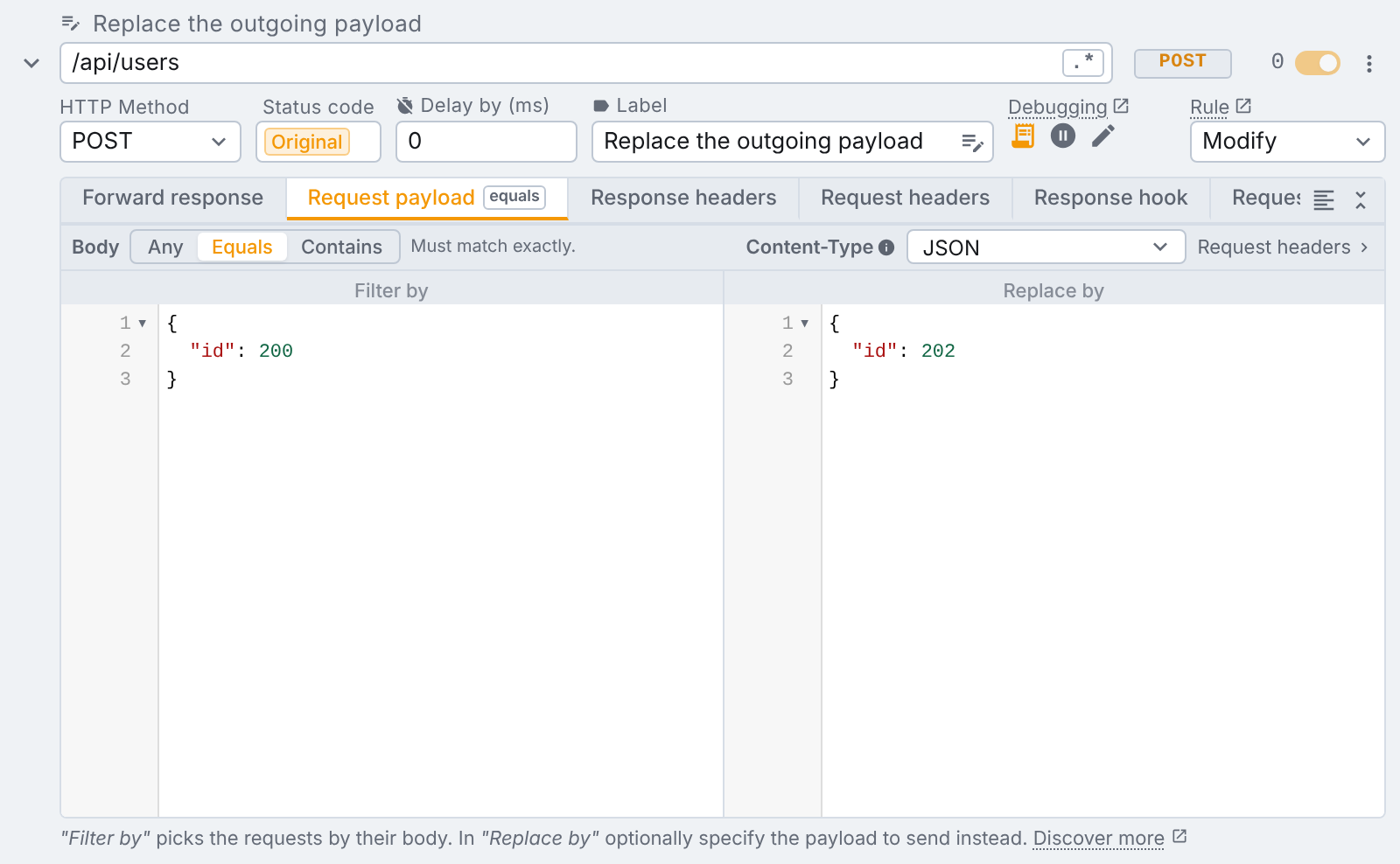Click the Replace by column header
The height and width of the screenshot is (864, 1400).
(1053, 291)
